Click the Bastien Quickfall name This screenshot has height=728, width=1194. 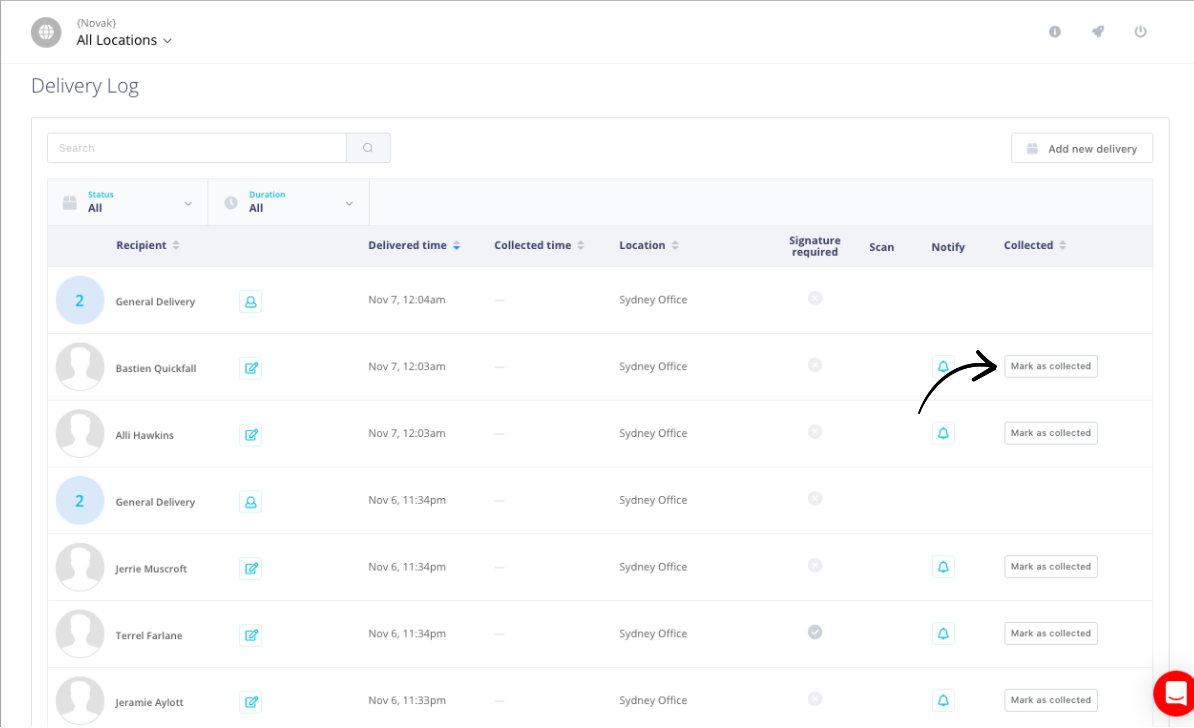pos(156,369)
